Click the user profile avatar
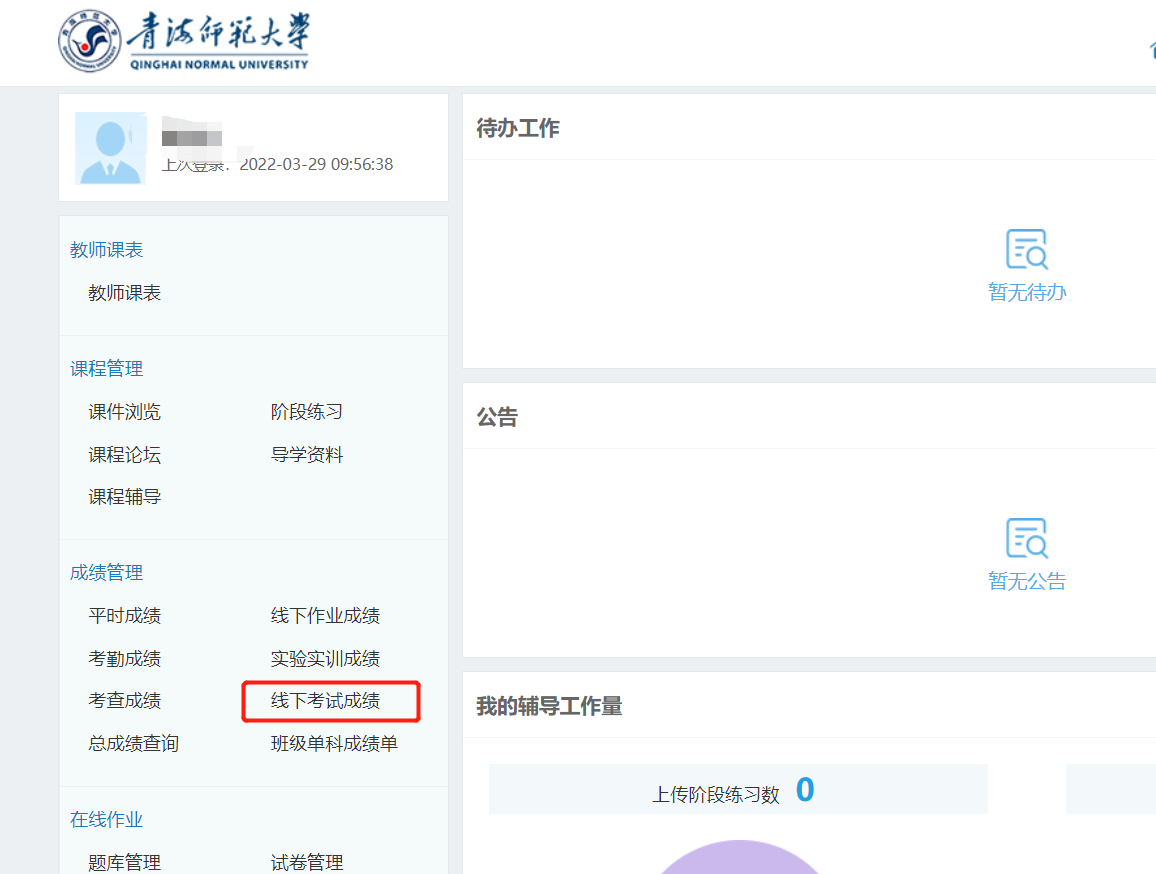Viewport: 1156px width, 874px height. [x=110, y=148]
